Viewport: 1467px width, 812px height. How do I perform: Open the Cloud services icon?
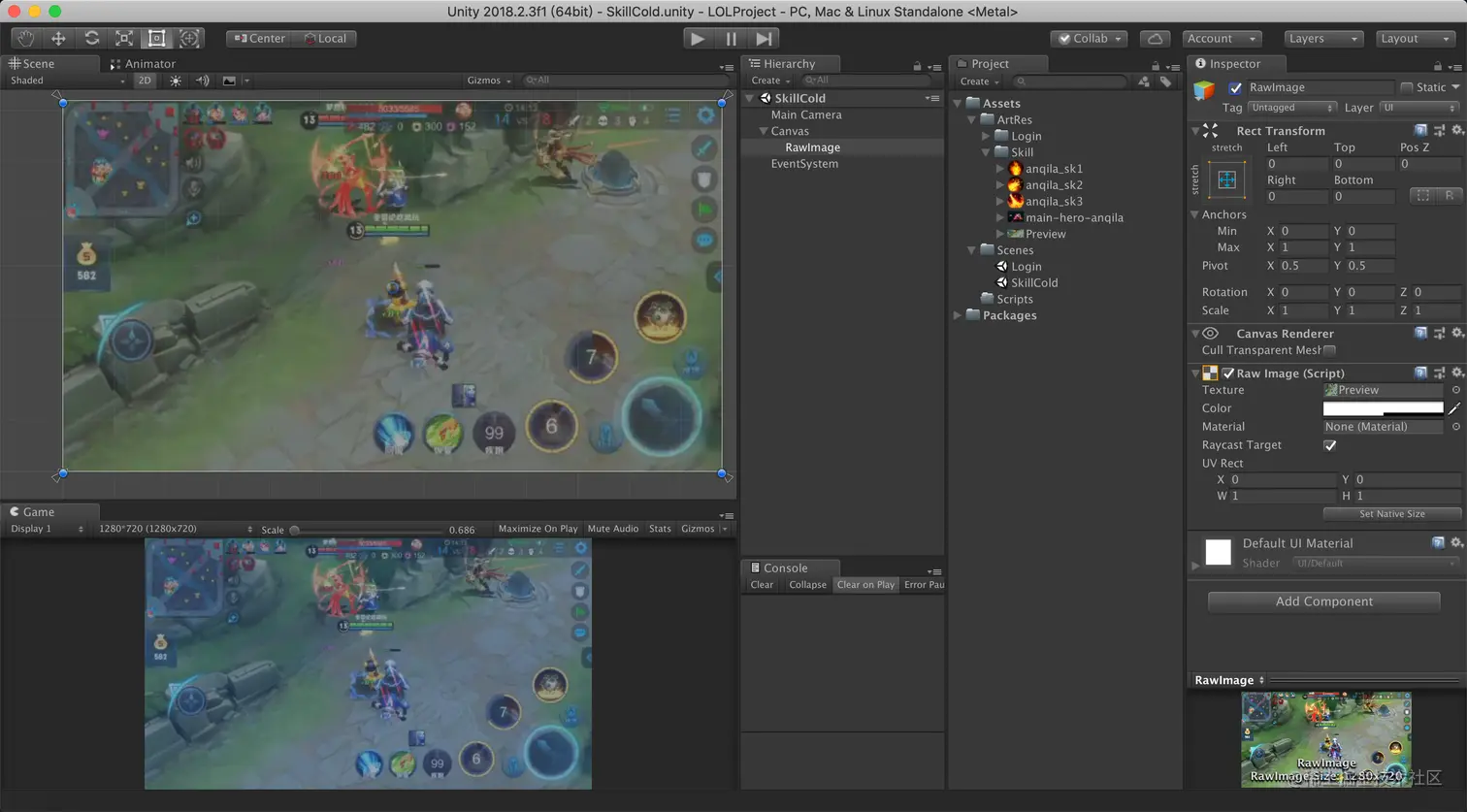[1155, 39]
